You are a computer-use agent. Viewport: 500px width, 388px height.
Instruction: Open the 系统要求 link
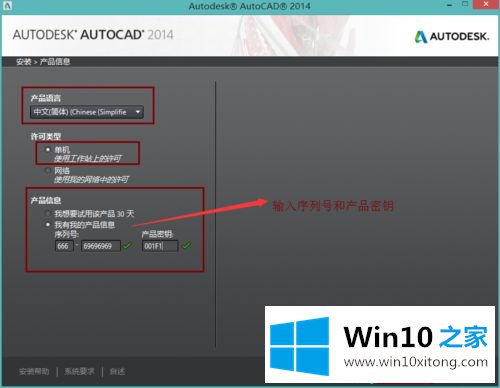pos(79,371)
